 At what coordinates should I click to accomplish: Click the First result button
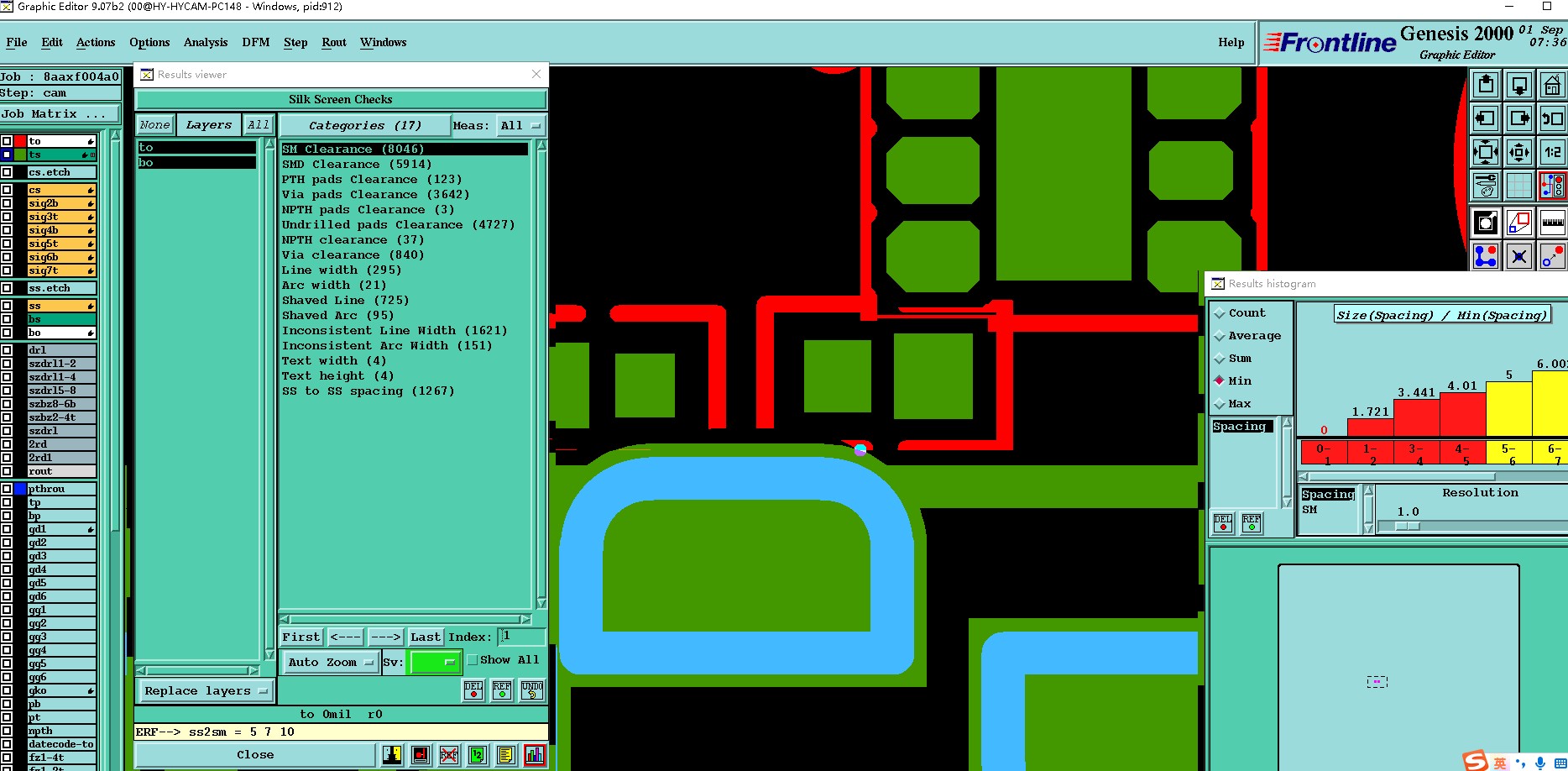(301, 637)
